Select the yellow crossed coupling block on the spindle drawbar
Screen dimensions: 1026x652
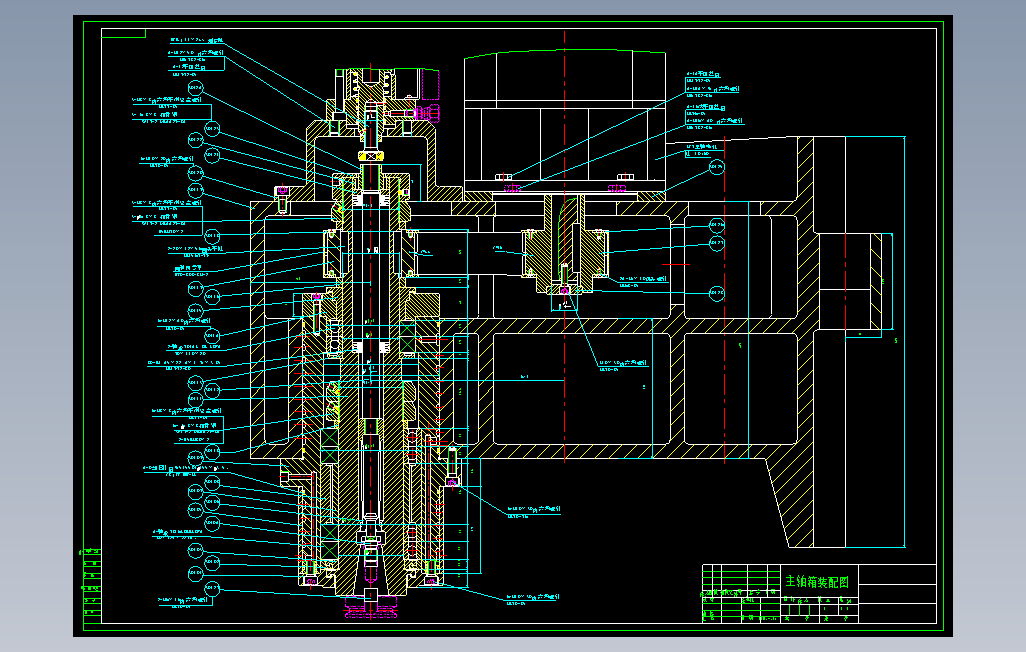click(370, 156)
